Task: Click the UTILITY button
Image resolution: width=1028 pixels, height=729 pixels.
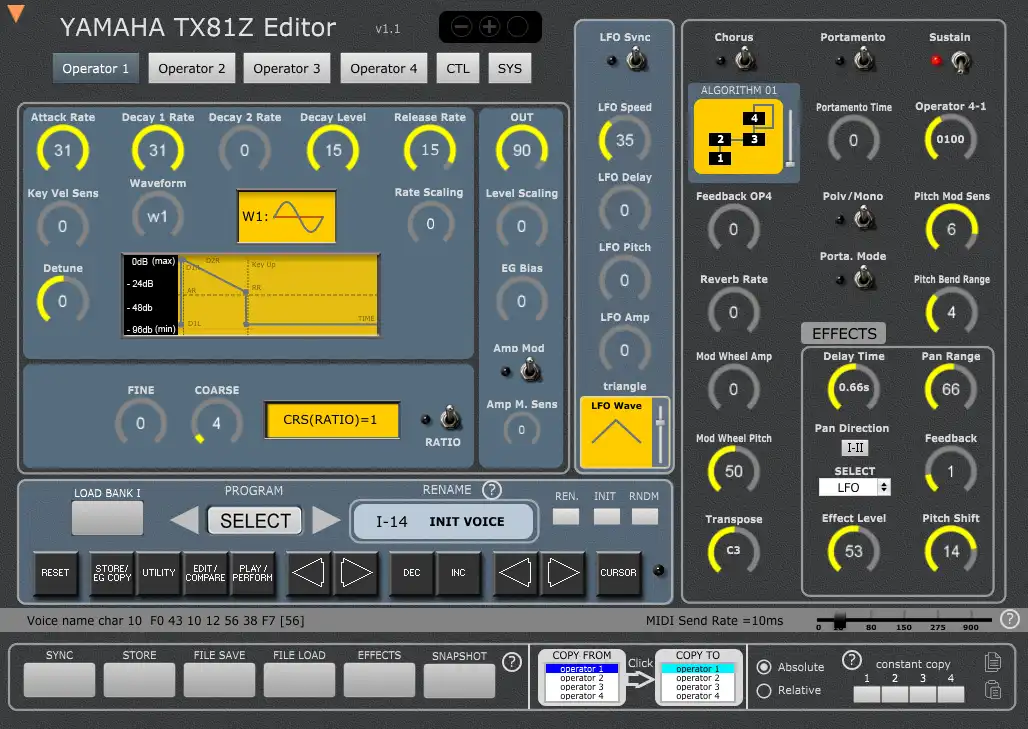Action: (x=159, y=573)
